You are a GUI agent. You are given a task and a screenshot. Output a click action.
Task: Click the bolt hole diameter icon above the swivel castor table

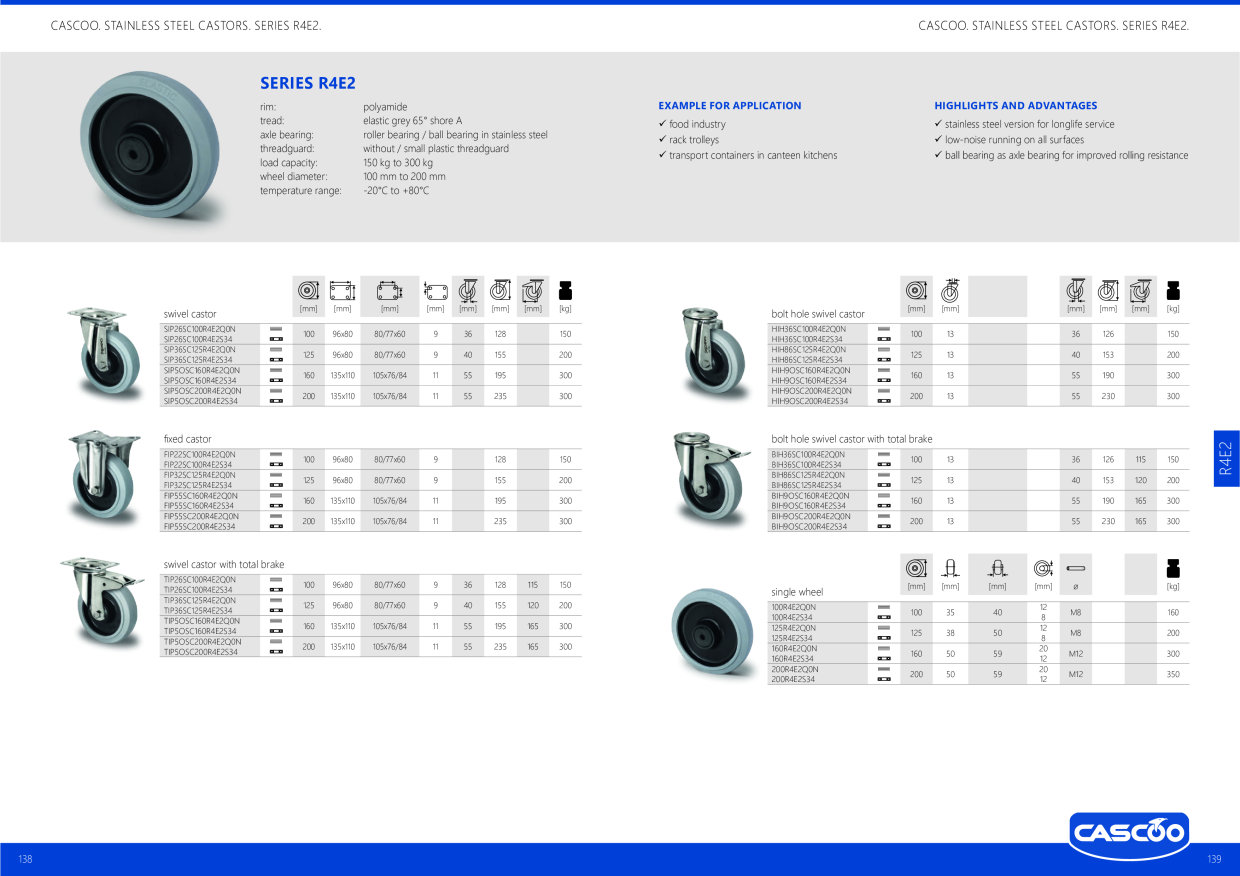click(x=435, y=291)
